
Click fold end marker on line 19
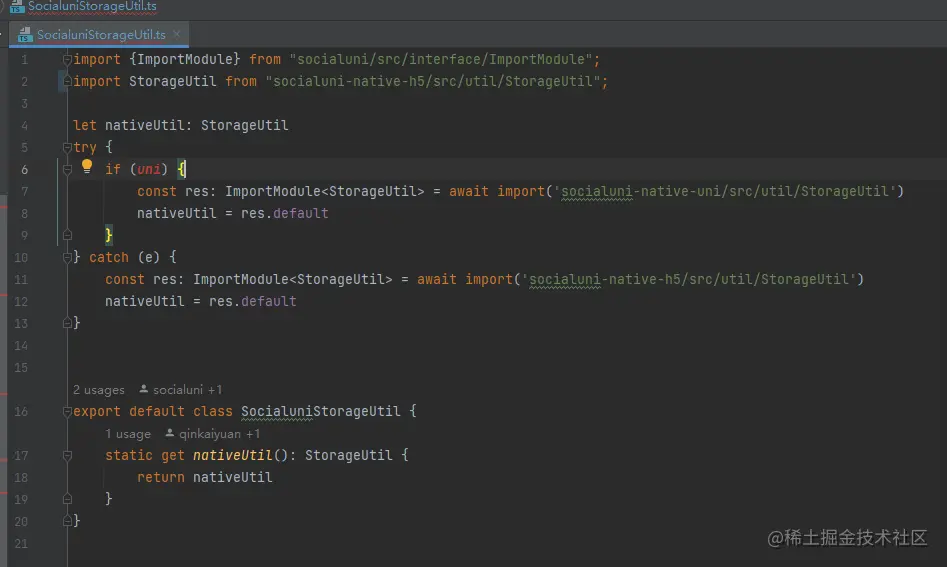click(67, 499)
